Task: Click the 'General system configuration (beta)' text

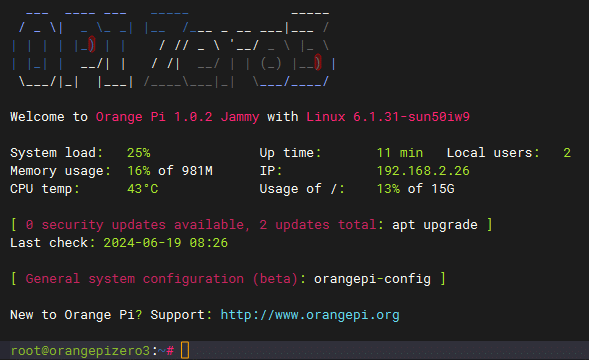Action: click(162, 279)
